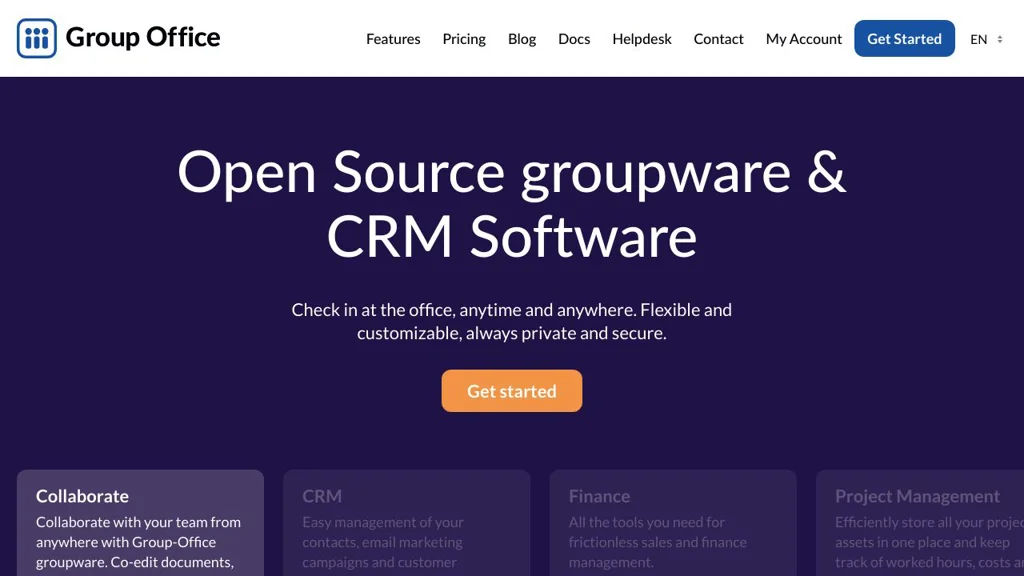Click the 'Easy management of your contacts' text

pos(383,542)
